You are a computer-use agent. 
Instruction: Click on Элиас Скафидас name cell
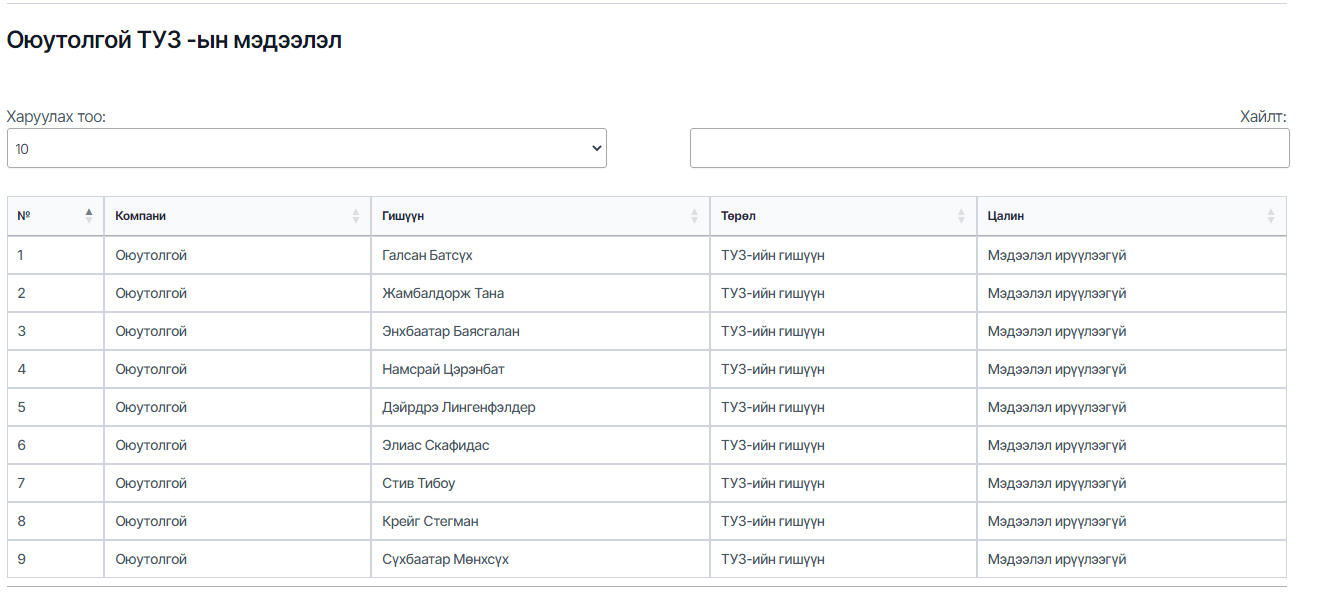coord(436,446)
